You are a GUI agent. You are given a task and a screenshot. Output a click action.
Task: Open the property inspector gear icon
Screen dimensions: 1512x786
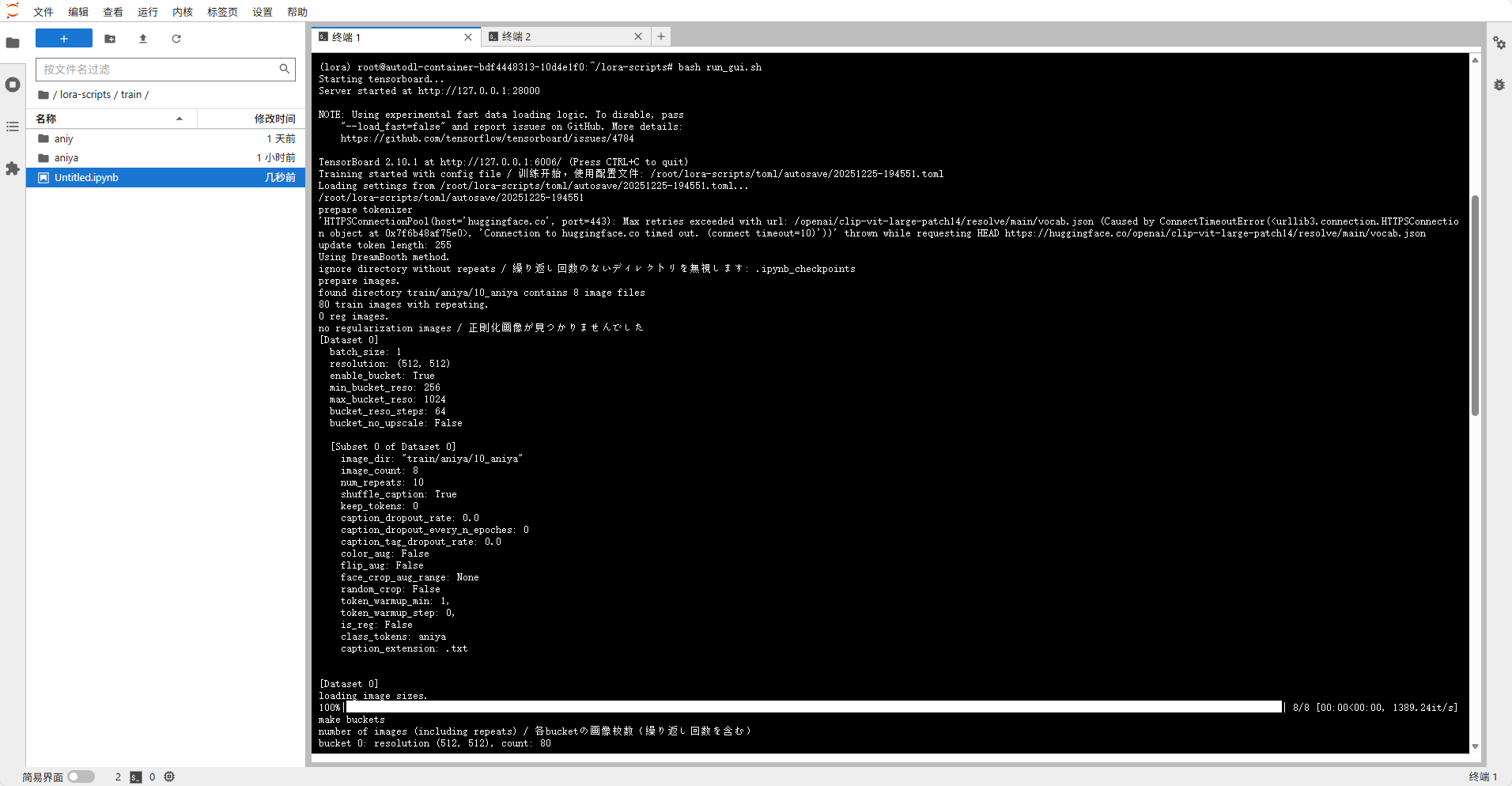[1499, 43]
